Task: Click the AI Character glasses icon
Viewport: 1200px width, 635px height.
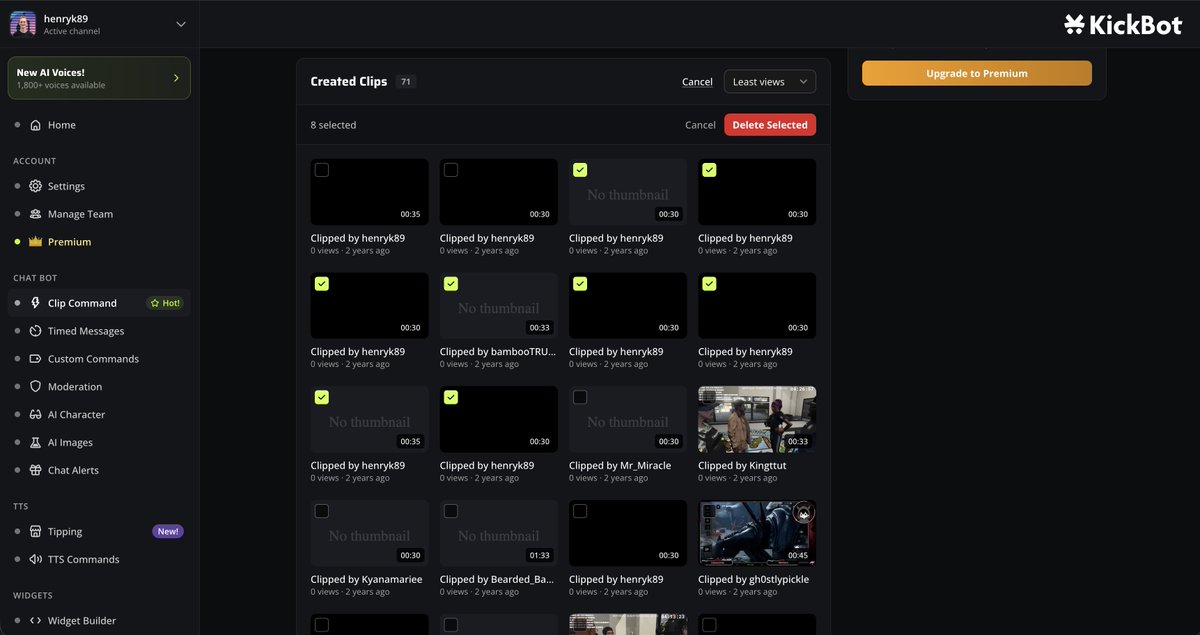Action: pyautogui.click(x=36, y=415)
